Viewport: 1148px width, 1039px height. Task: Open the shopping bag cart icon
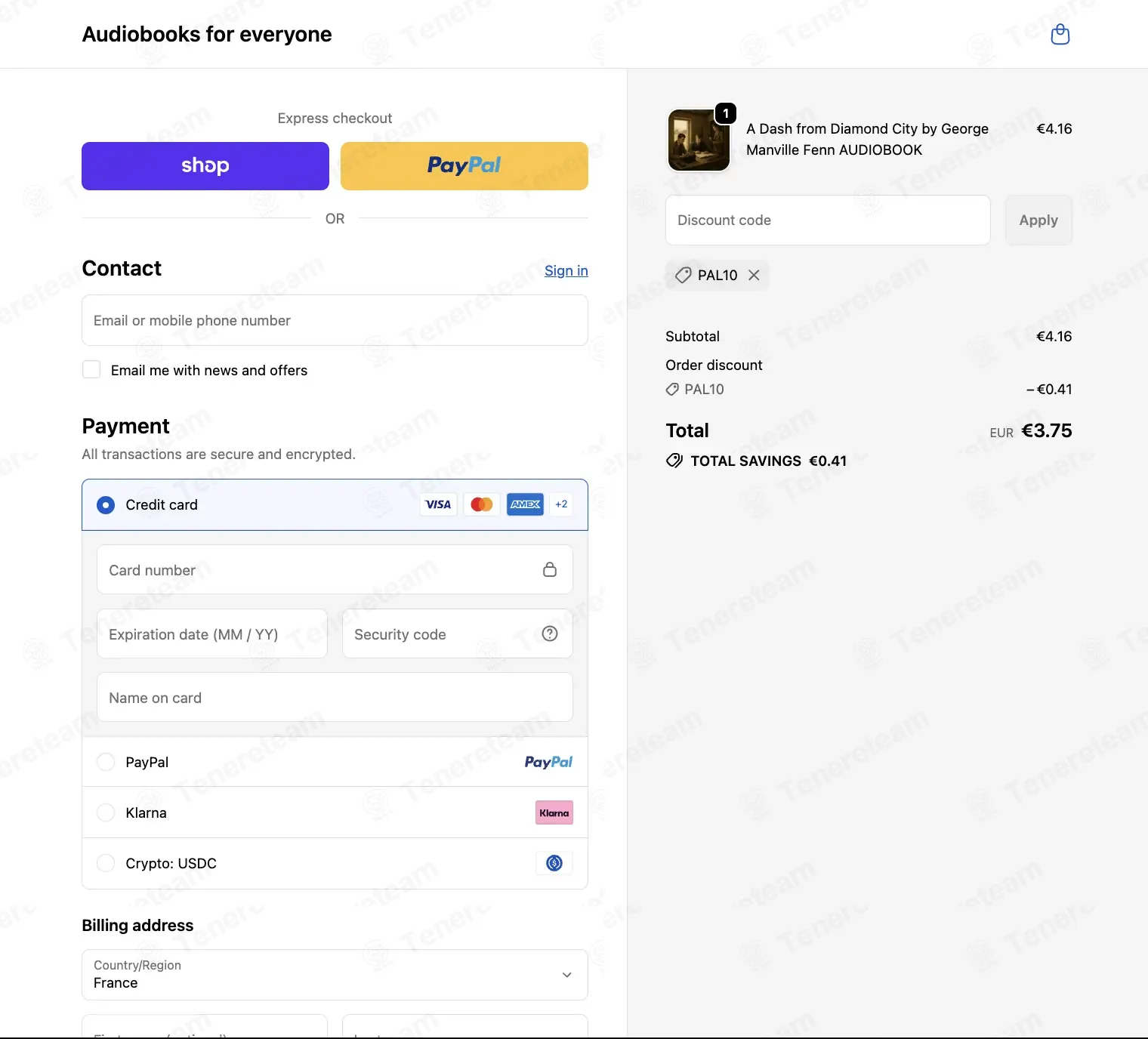tap(1060, 34)
